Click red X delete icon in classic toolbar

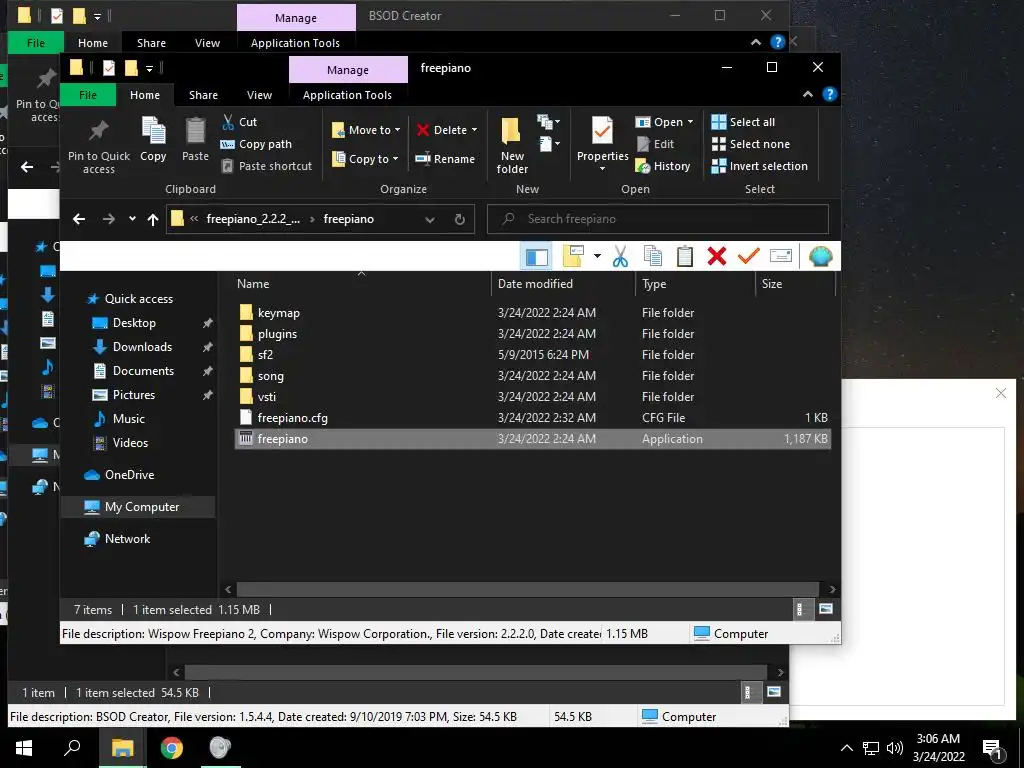(x=716, y=256)
